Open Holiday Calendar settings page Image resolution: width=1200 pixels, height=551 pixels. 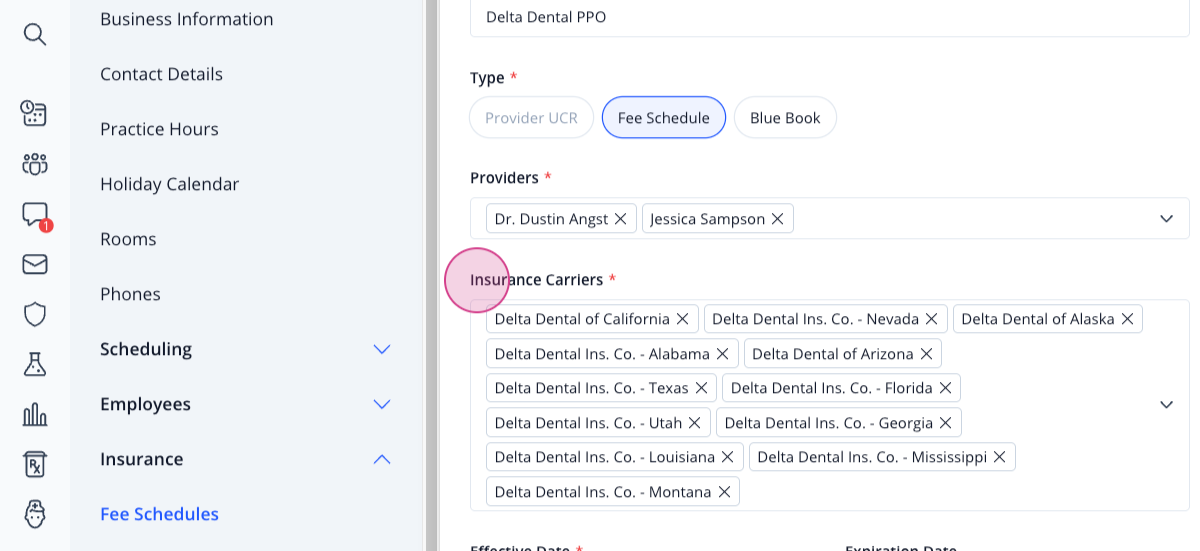[169, 184]
